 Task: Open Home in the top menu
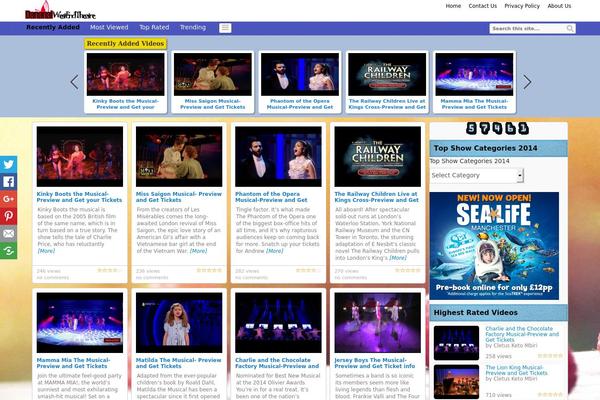point(453,6)
